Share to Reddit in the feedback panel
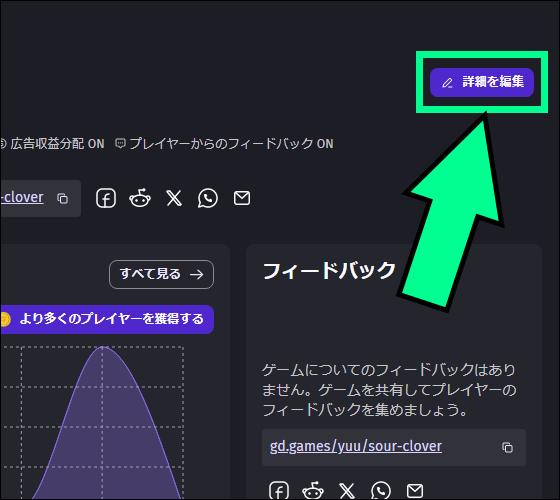The height and width of the screenshot is (500, 560). [x=313, y=491]
